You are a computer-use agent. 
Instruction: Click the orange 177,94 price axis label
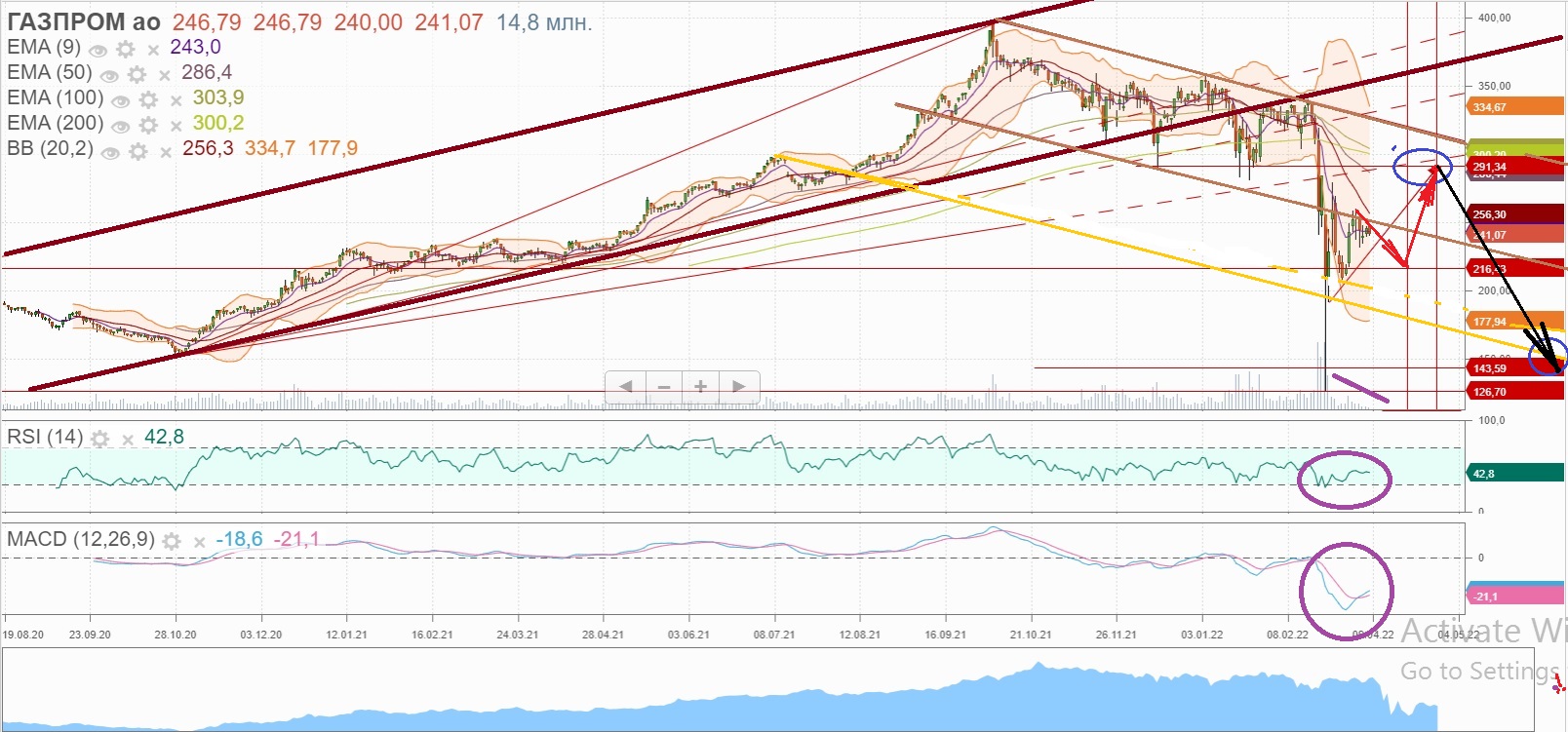[1514, 322]
